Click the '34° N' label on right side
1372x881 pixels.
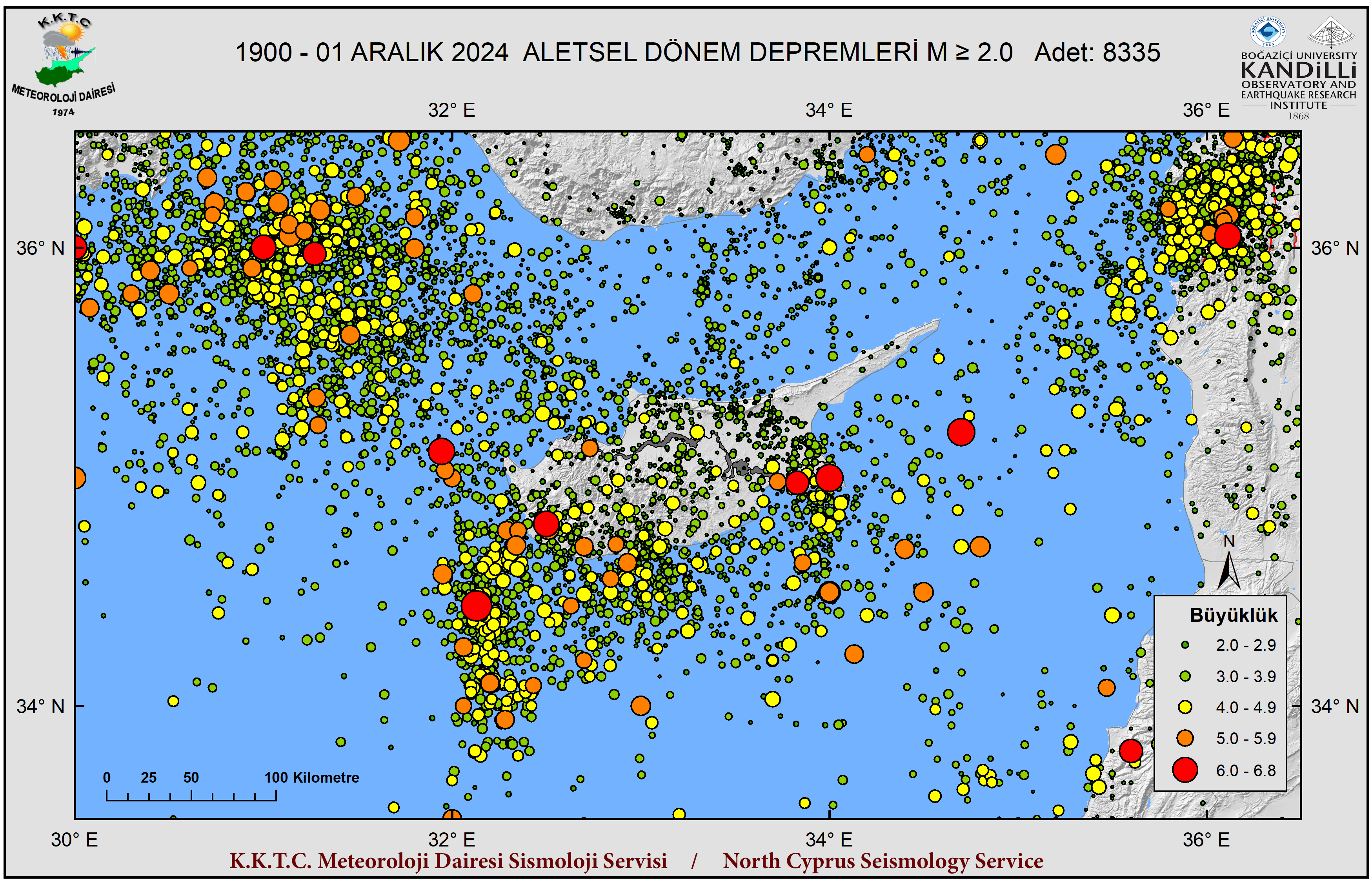pos(1335,707)
